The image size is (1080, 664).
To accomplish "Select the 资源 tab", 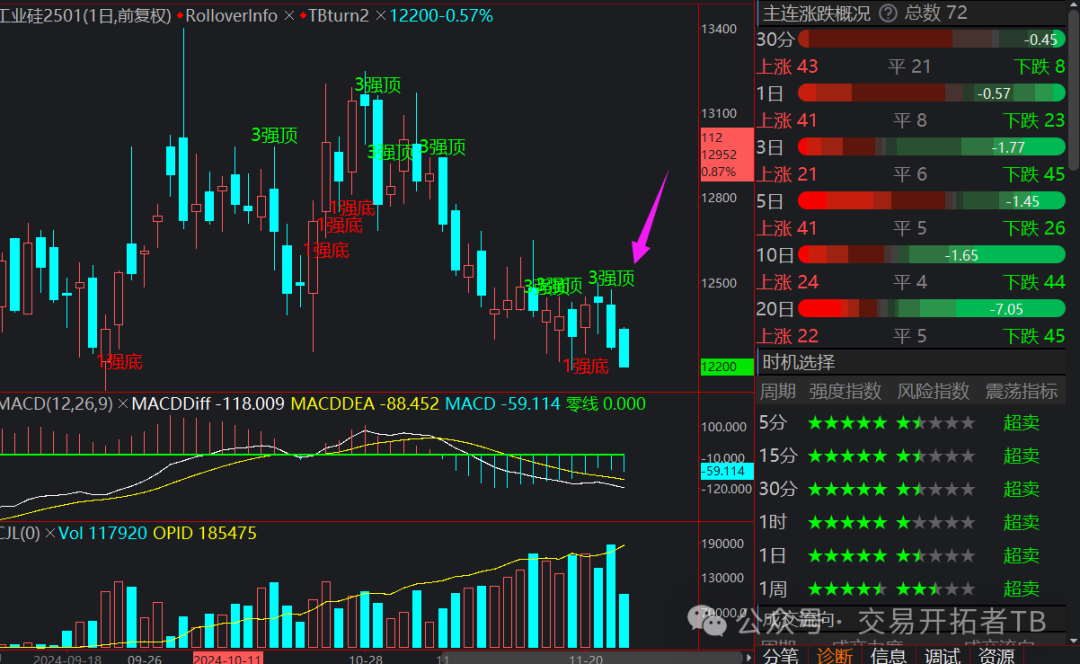I will (996, 656).
